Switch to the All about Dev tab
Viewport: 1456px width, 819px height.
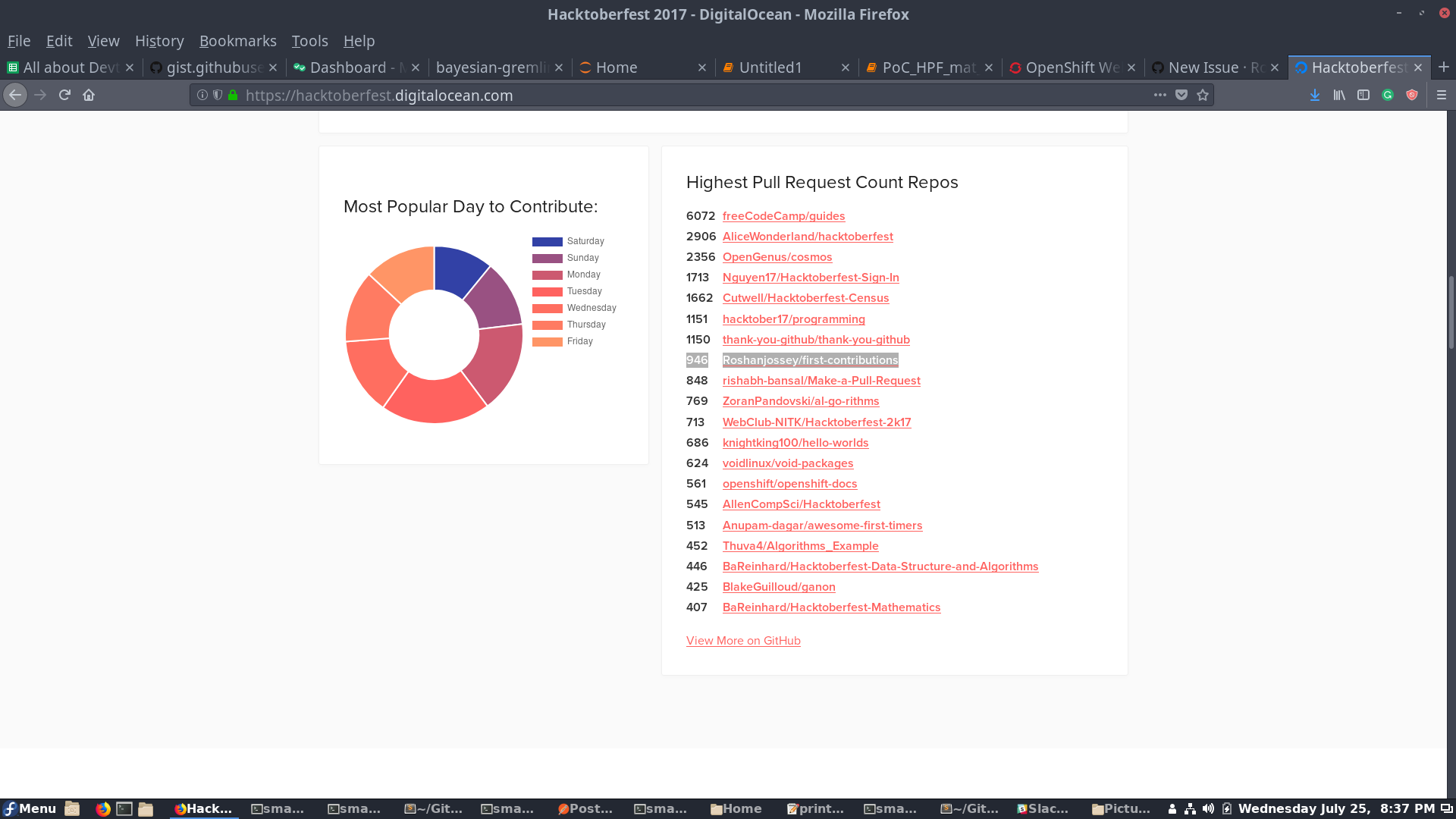pyautogui.click(x=71, y=67)
